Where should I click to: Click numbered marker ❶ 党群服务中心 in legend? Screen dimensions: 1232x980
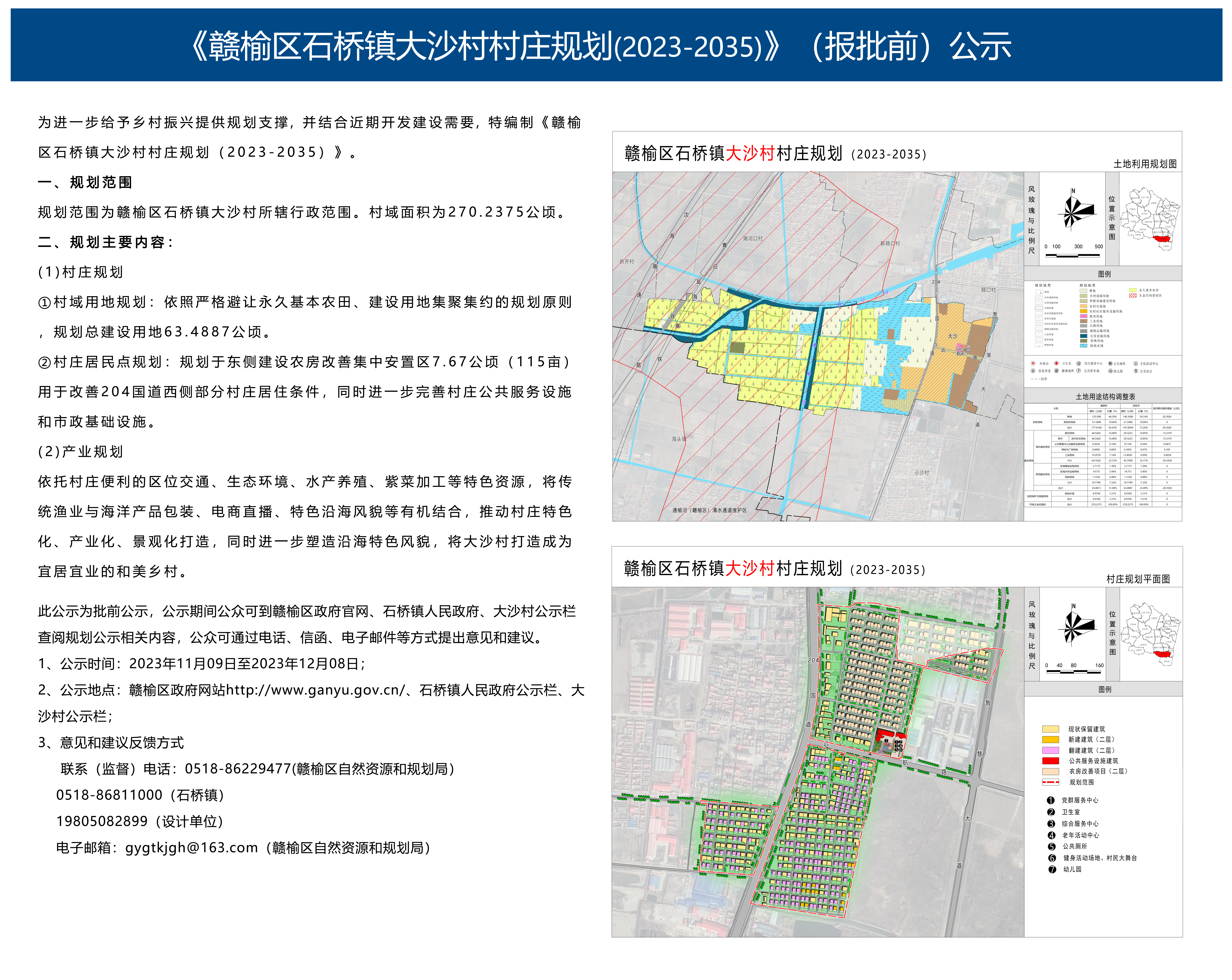pos(1051,800)
